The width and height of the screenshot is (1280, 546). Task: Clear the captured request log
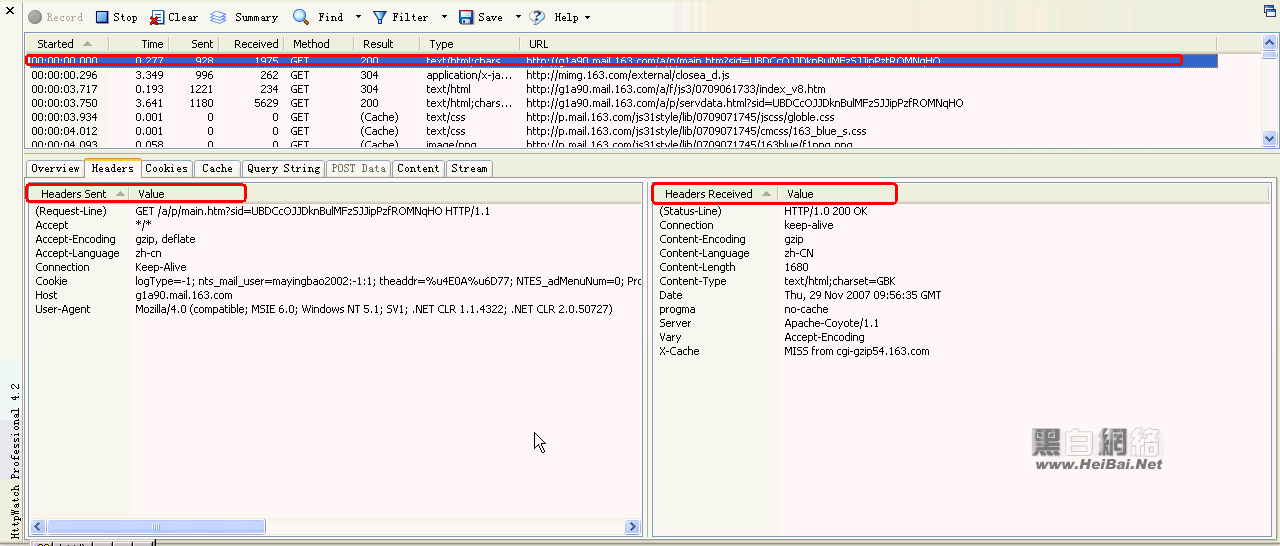click(x=174, y=17)
